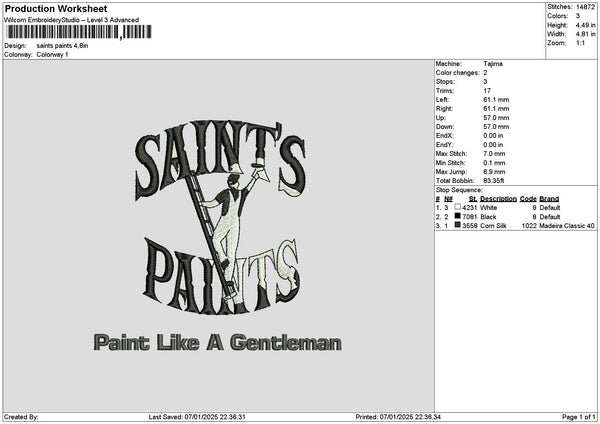600x424 pixels.
Task: Click the Total Bobbin value 83.35ft
Action: click(494, 181)
